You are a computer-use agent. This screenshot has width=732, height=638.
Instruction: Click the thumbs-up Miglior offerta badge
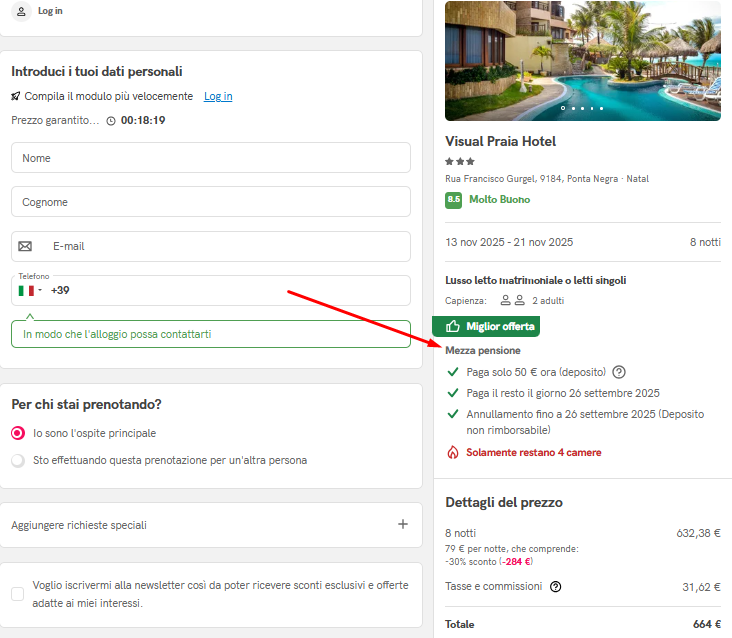pyautogui.click(x=486, y=326)
